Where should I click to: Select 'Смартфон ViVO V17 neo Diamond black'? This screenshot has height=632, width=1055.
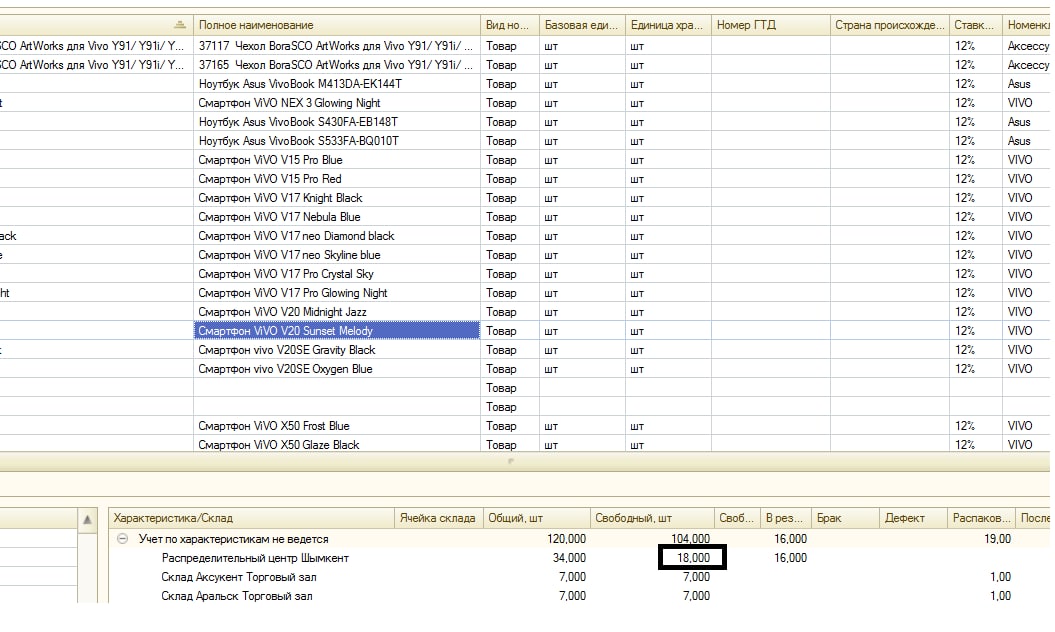[x=297, y=236]
